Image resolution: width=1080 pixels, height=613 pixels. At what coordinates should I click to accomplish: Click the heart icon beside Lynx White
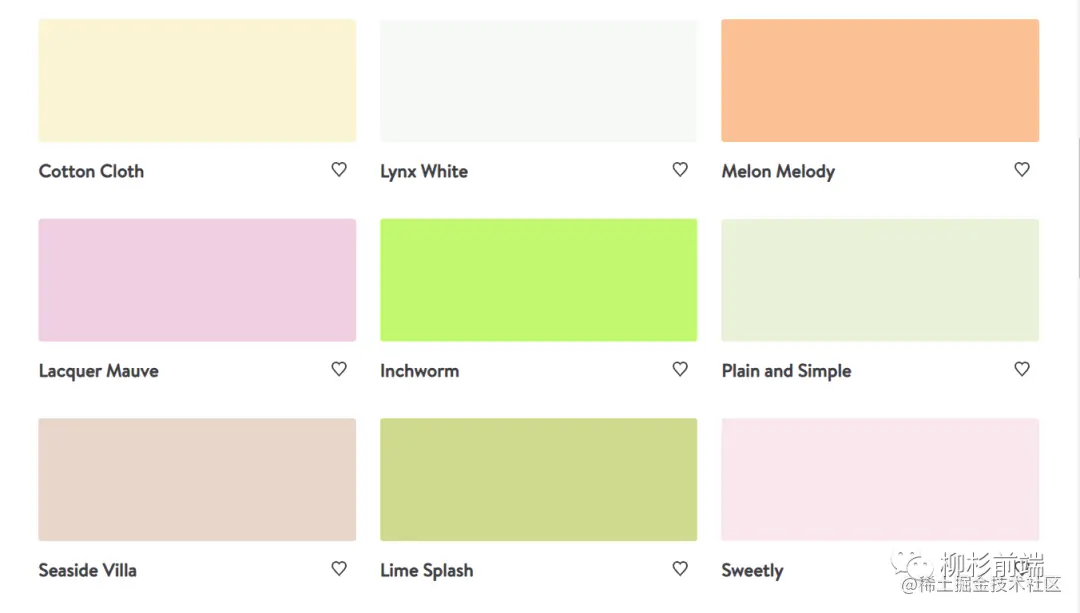(x=680, y=170)
